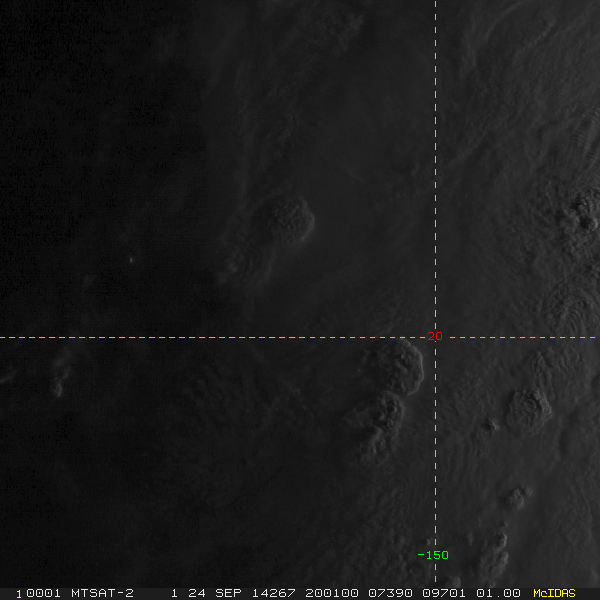Click the yellow frame number 1
The width and height of the screenshot is (600, 600).
(x=19, y=594)
